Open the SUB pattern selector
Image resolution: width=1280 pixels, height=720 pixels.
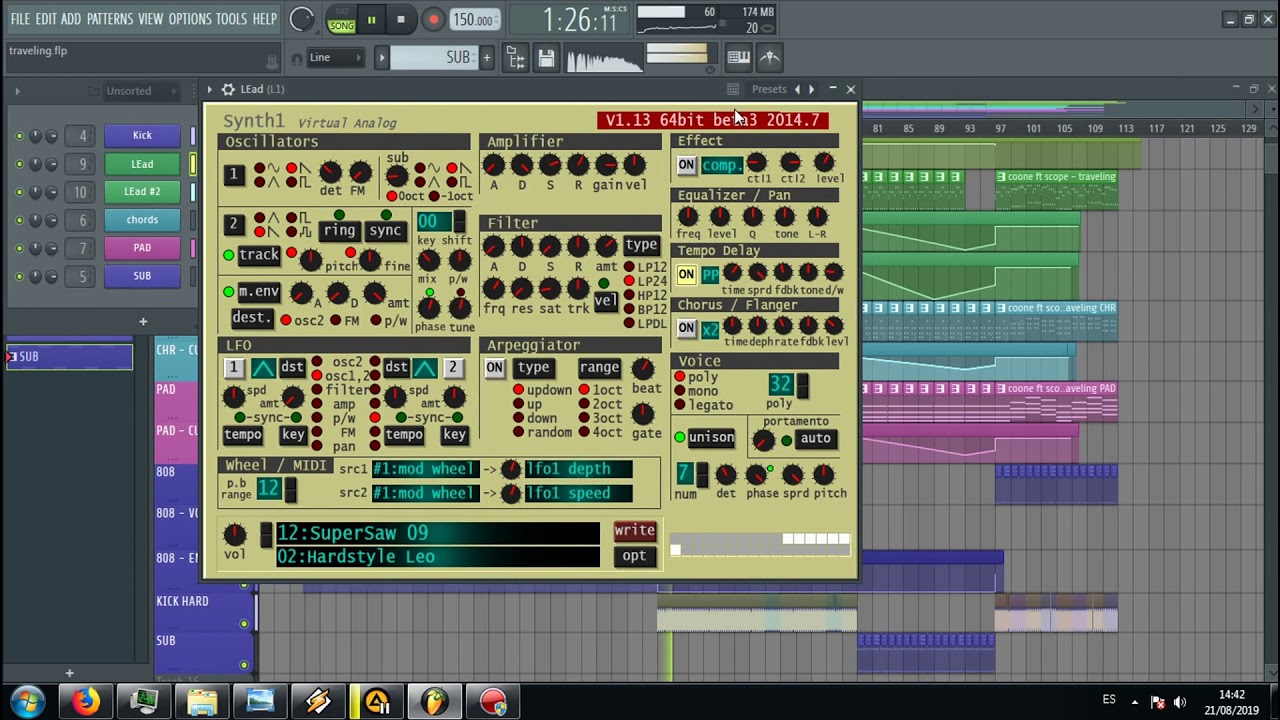[435, 58]
